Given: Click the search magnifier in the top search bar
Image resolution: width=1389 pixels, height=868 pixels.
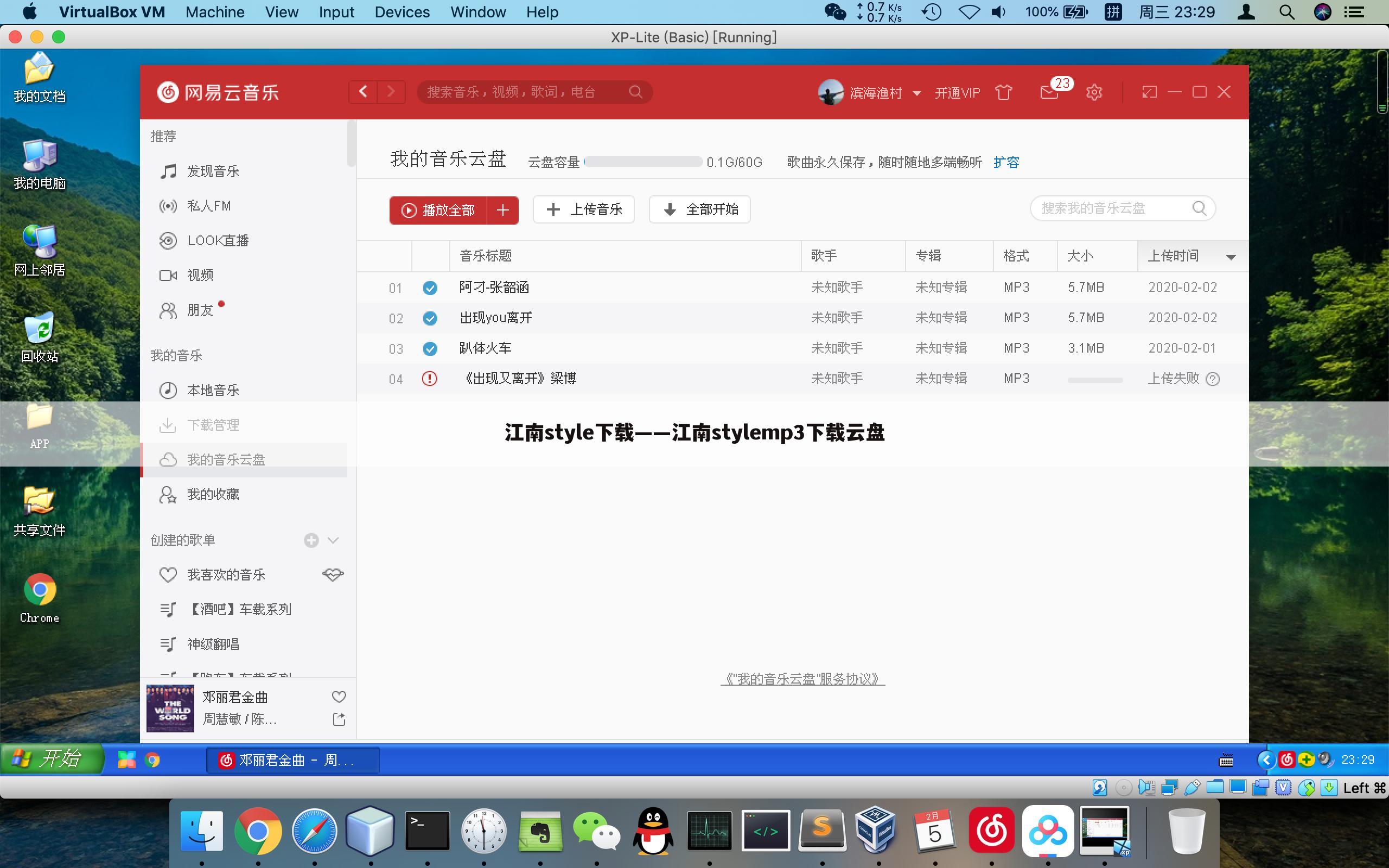Looking at the screenshot, I should [635, 92].
